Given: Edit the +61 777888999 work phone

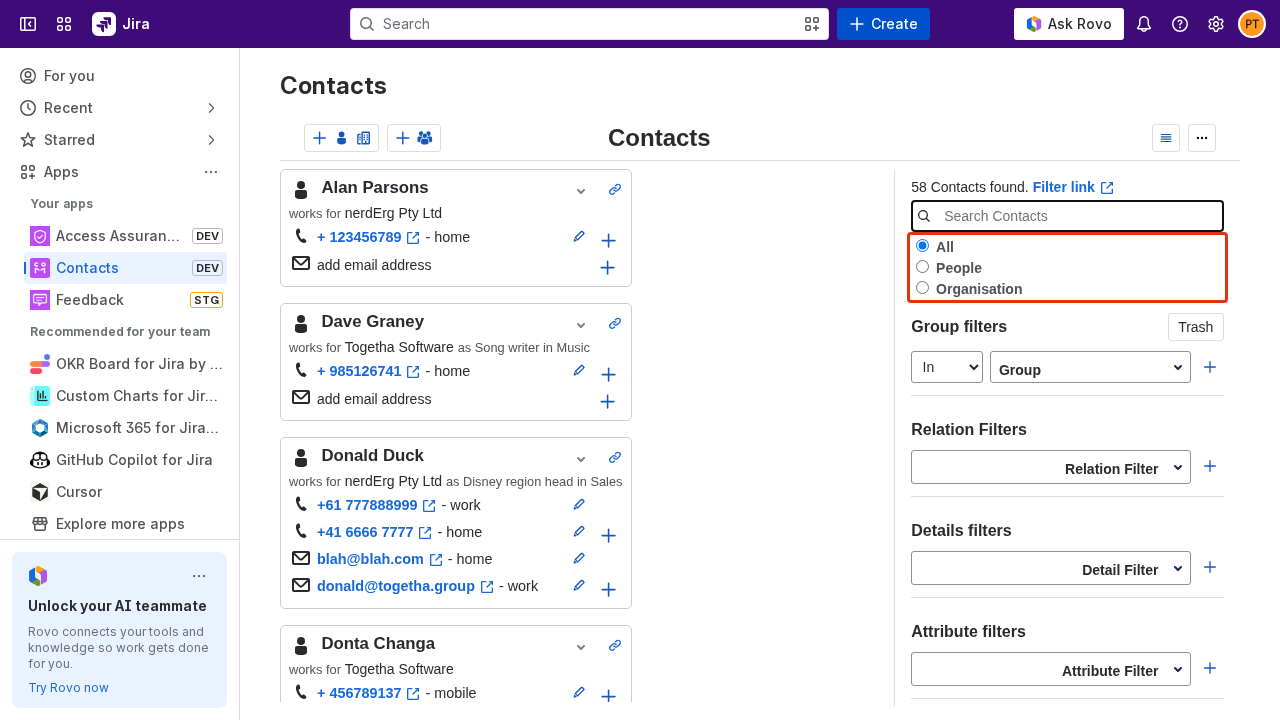Looking at the screenshot, I should [x=579, y=505].
